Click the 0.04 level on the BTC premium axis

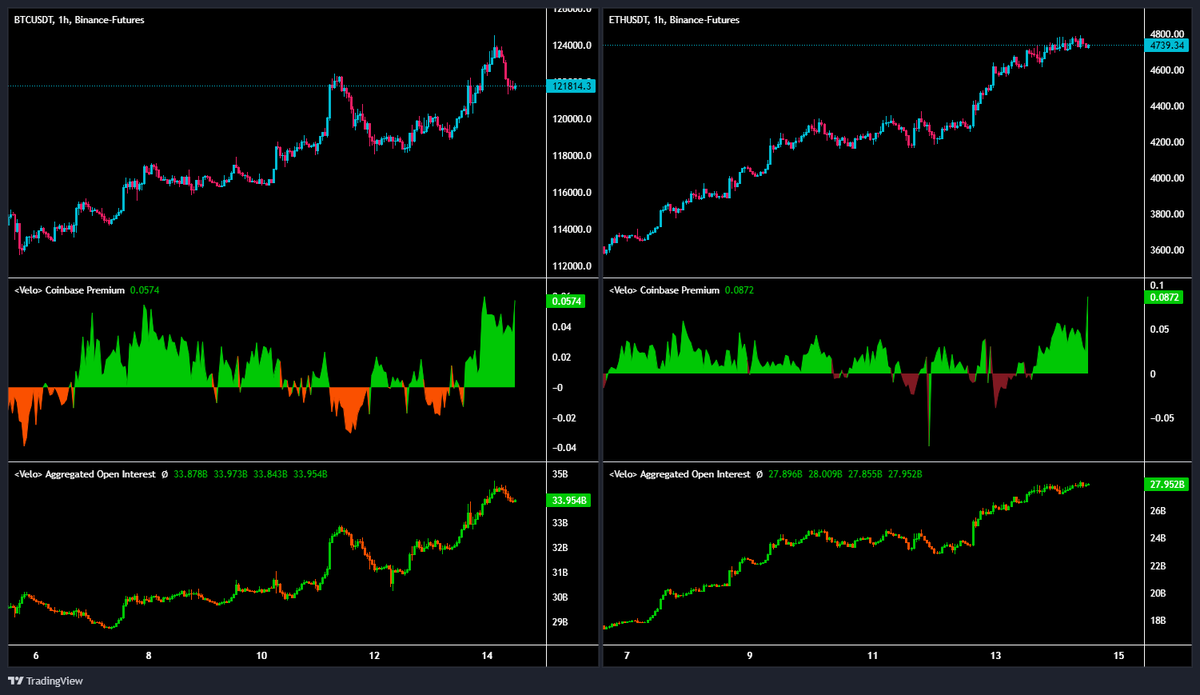coord(562,328)
